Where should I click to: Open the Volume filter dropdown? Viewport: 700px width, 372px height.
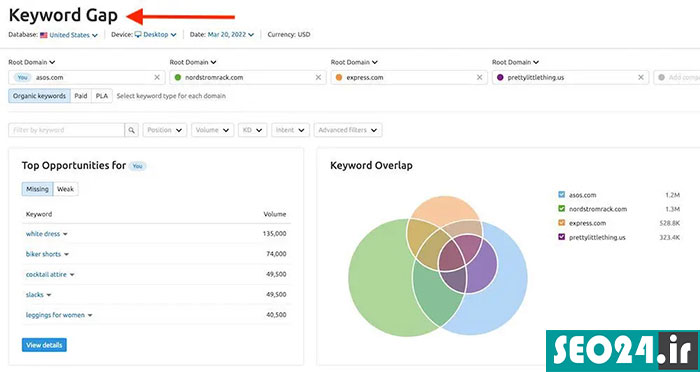(212, 130)
